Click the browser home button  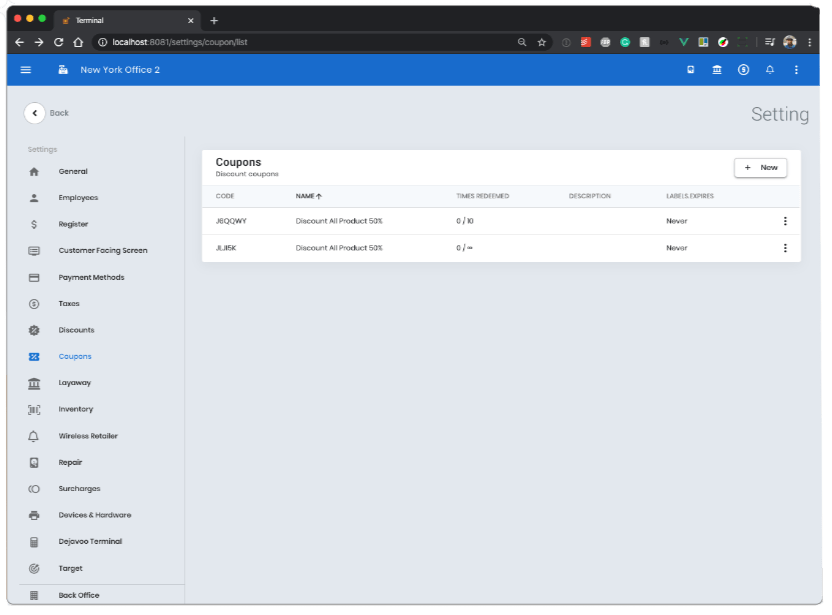(x=78, y=42)
